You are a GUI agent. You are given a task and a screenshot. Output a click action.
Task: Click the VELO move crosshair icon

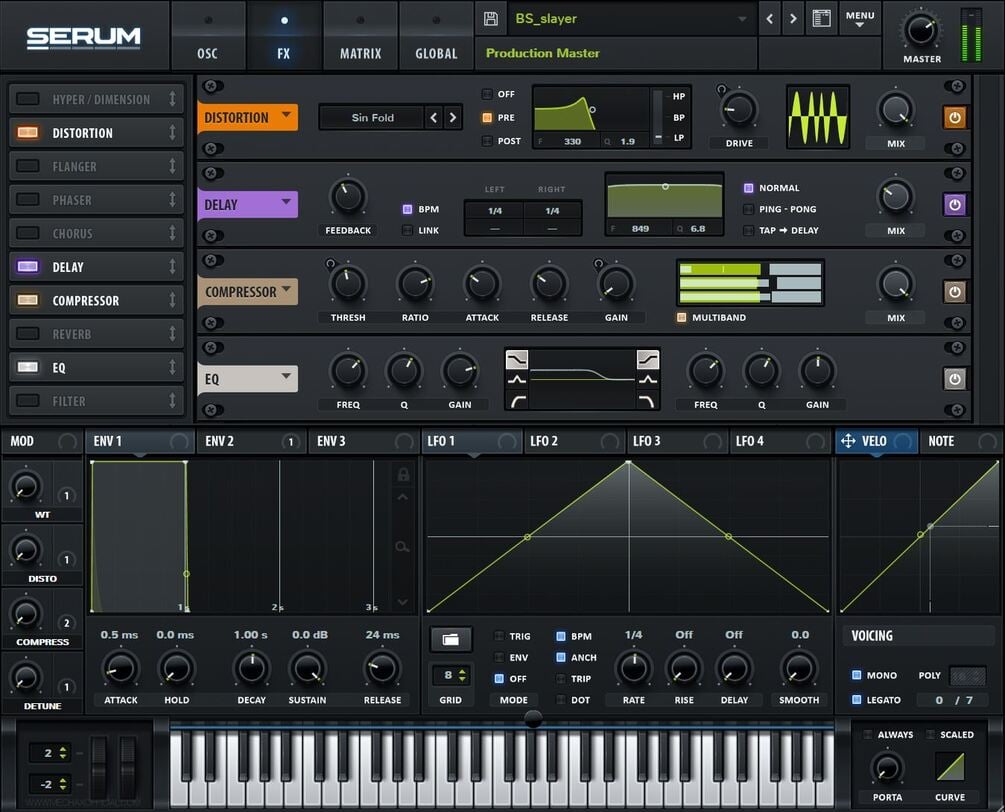[848, 441]
